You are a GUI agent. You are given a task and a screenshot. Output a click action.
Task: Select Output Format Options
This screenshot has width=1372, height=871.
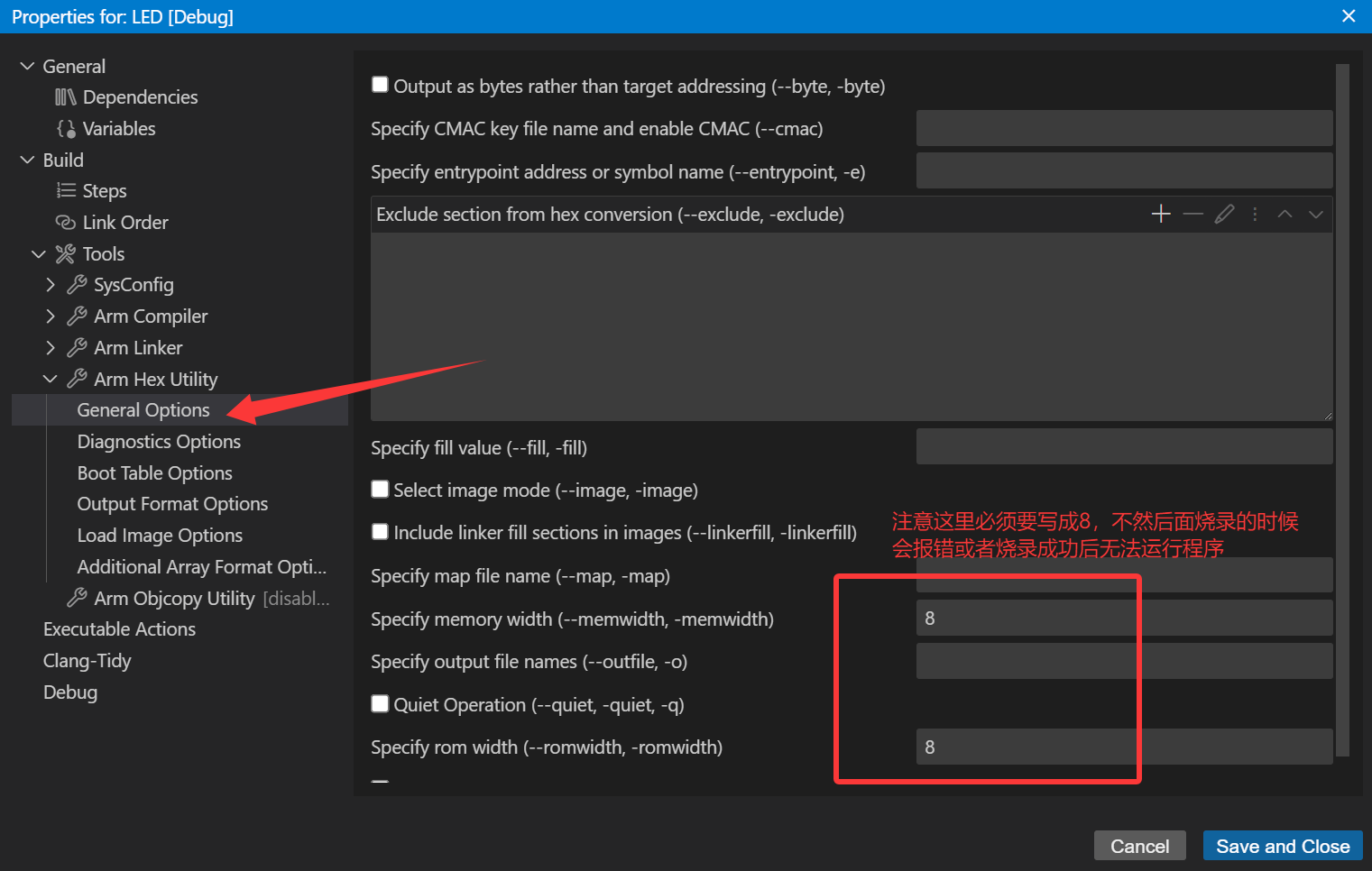point(172,504)
